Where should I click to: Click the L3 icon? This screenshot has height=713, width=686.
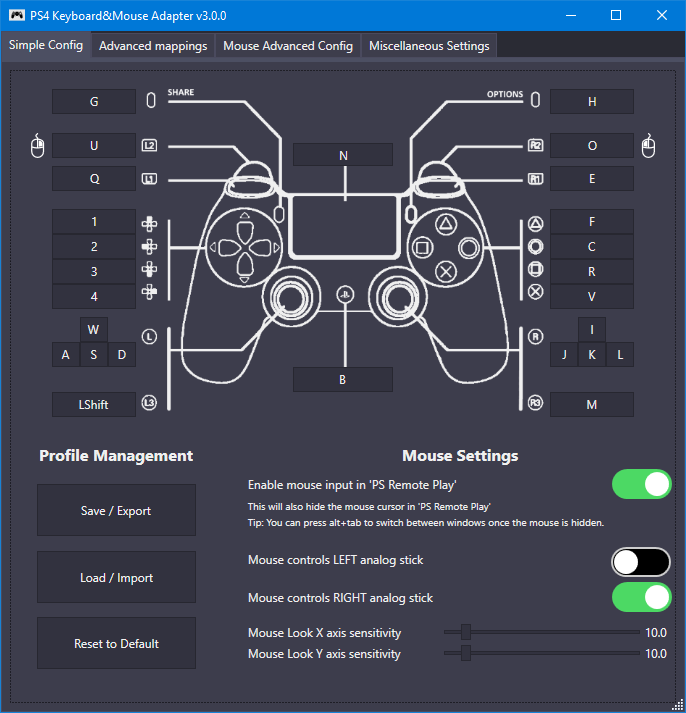149,403
